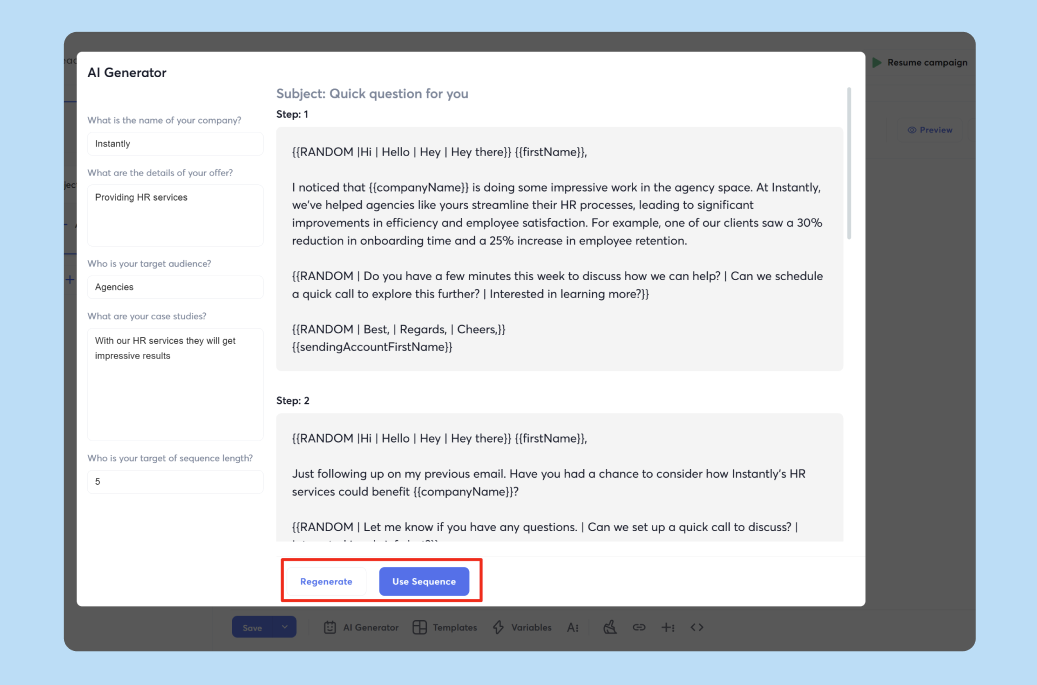Edit the offer details field with Providing HR services

coord(175,216)
